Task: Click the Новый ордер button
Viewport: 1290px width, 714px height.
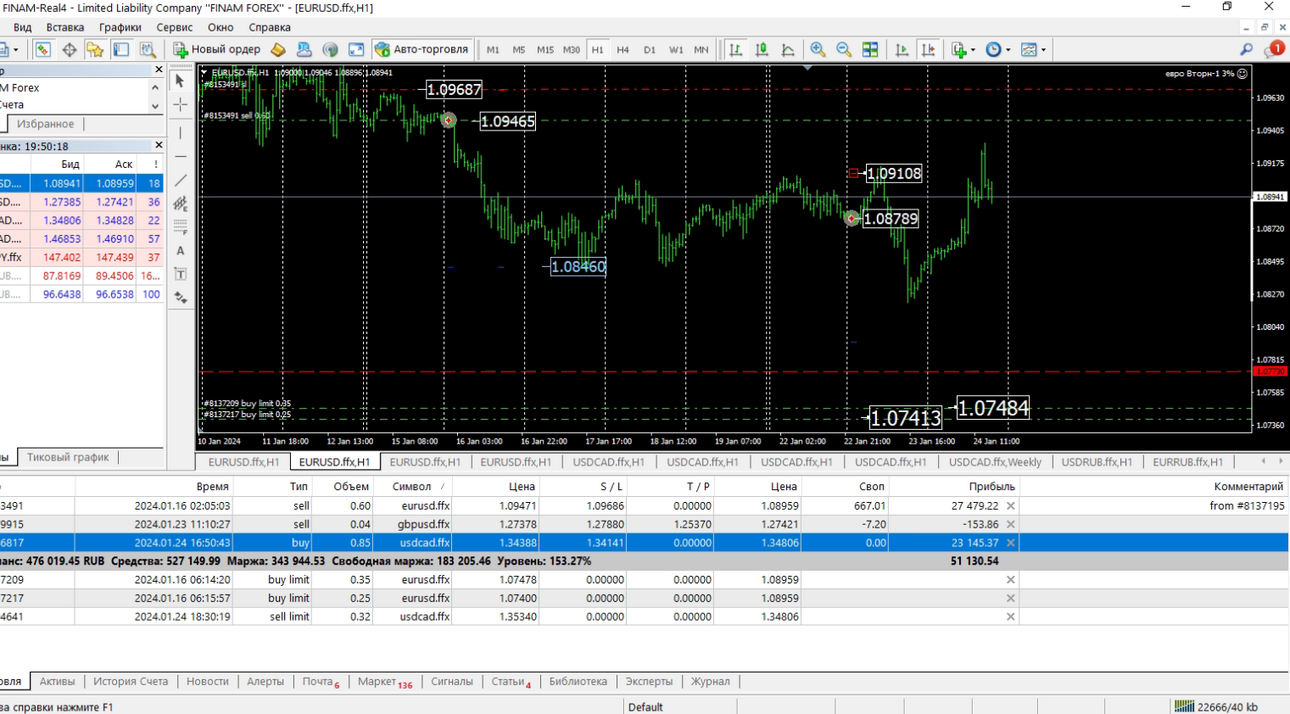Action: (217, 49)
